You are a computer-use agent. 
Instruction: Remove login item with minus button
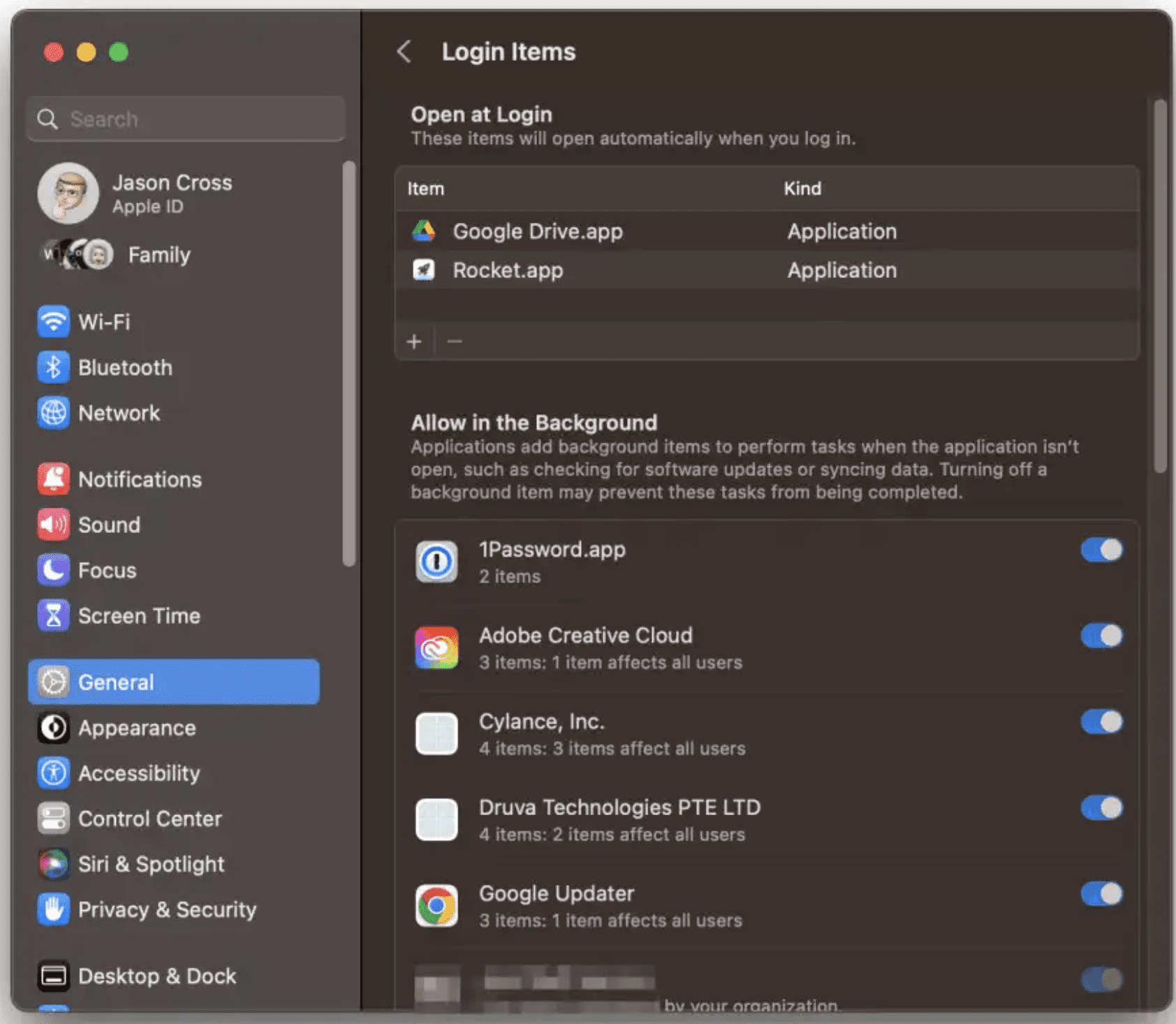[455, 342]
